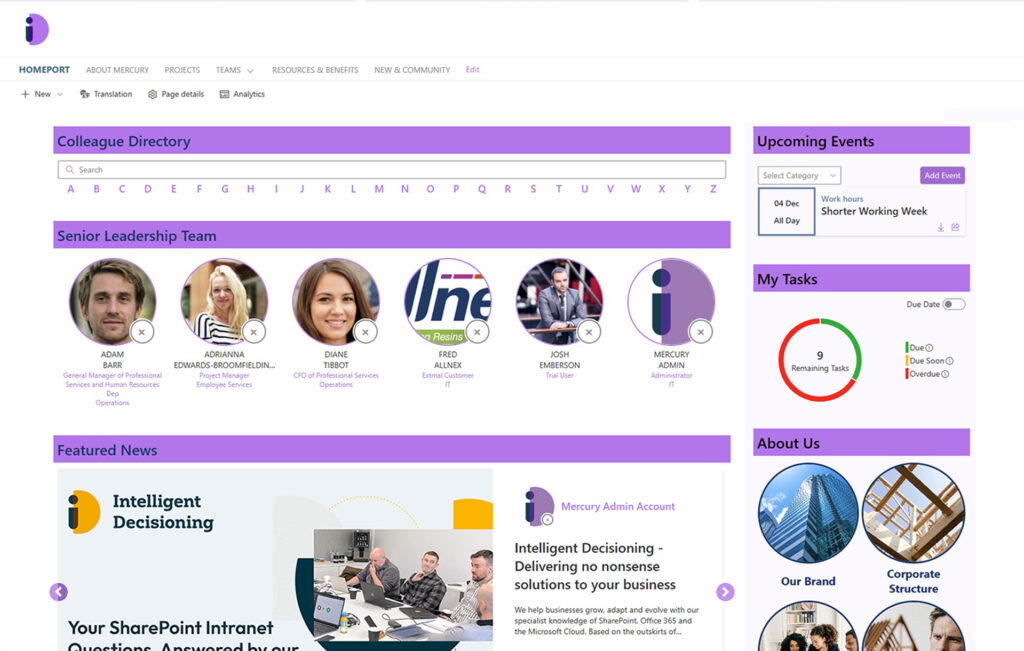This screenshot has height=651, width=1024.
Task: Remove Fred Allnex using the X icon
Action: point(477,332)
